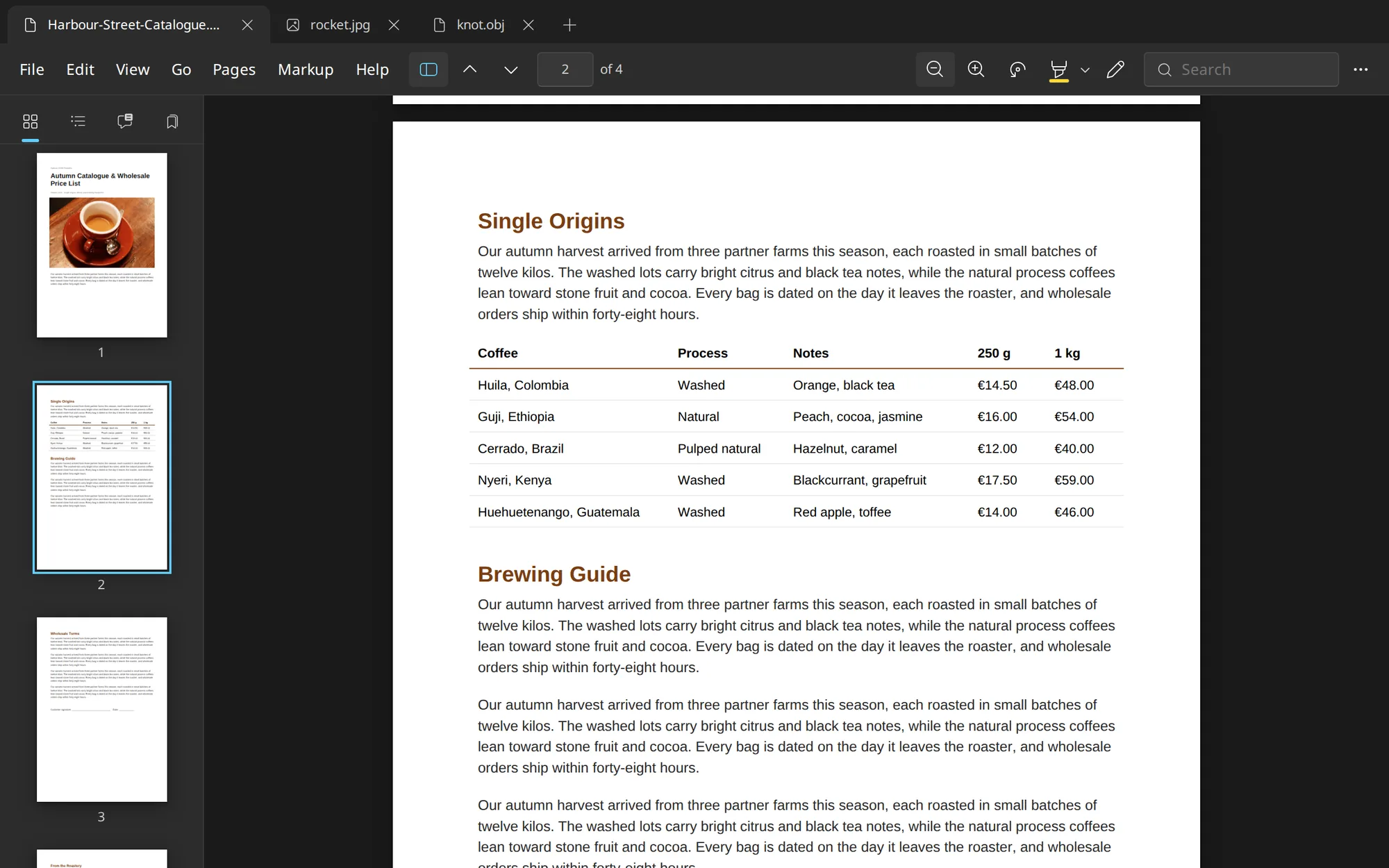Rotate the page with rotate icon
The width and height of the screenshot is (1389, 868).
(1017, 69)
